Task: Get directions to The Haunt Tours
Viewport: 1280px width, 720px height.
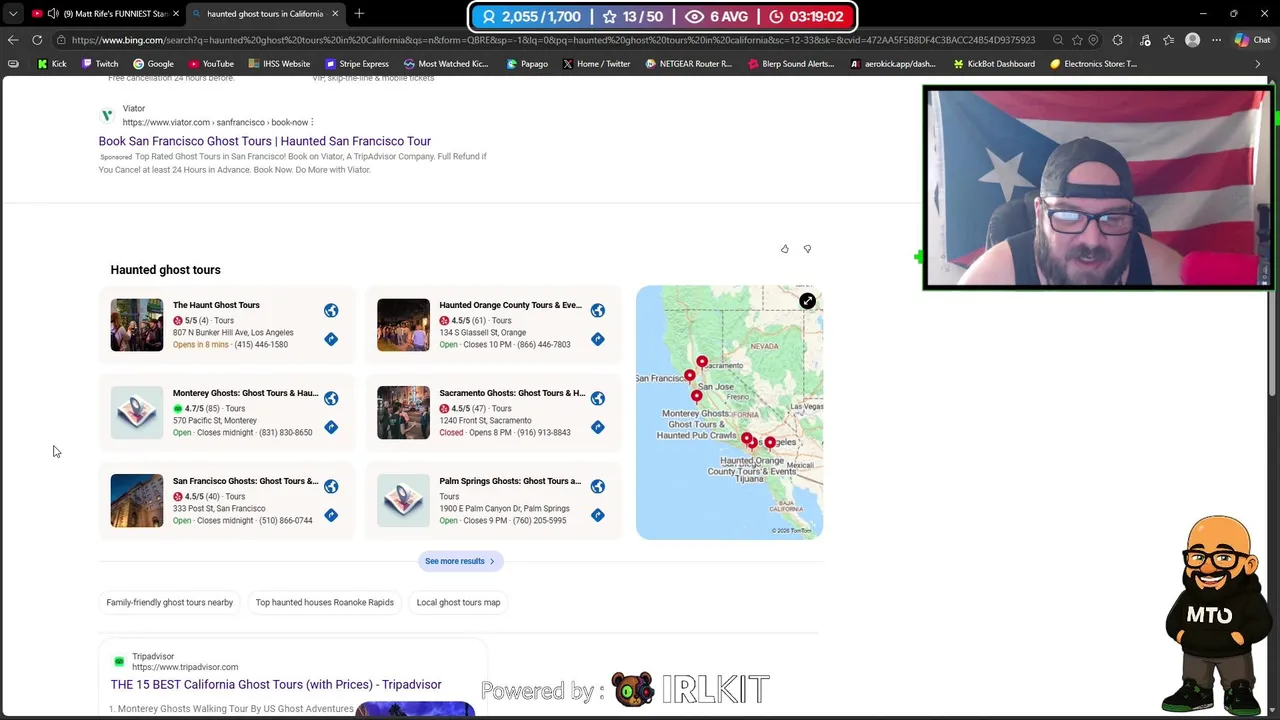Action: tap(331, 339)
